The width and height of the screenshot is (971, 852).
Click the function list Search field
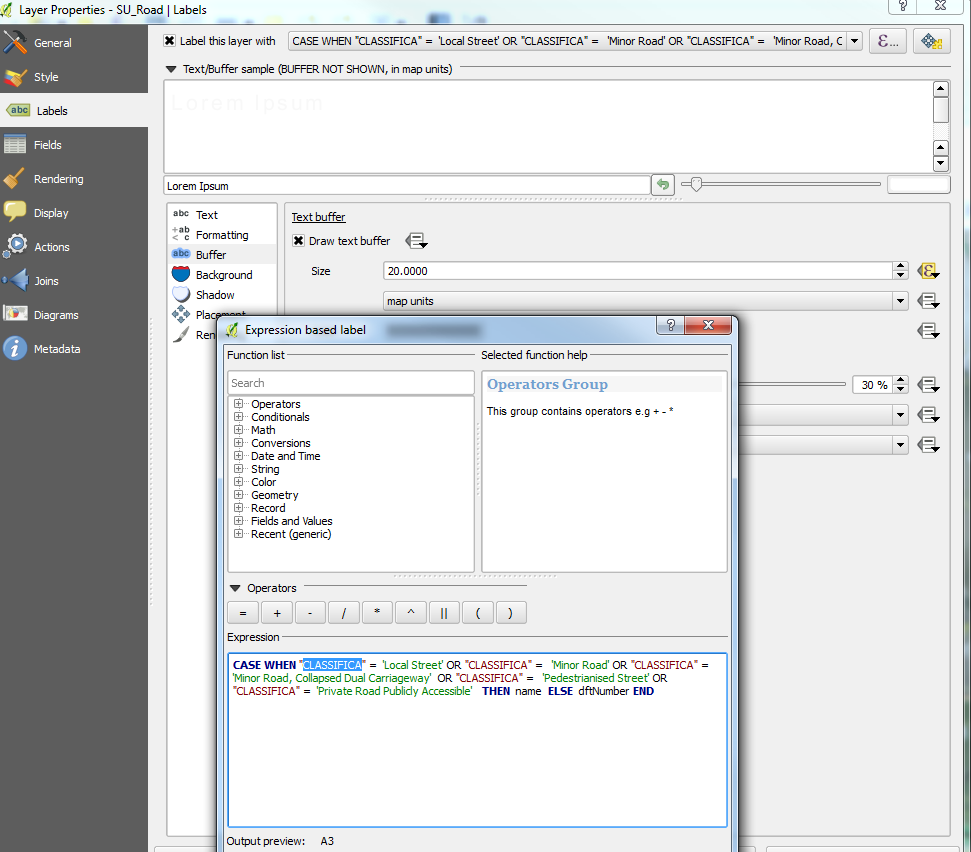coord(350,383)
